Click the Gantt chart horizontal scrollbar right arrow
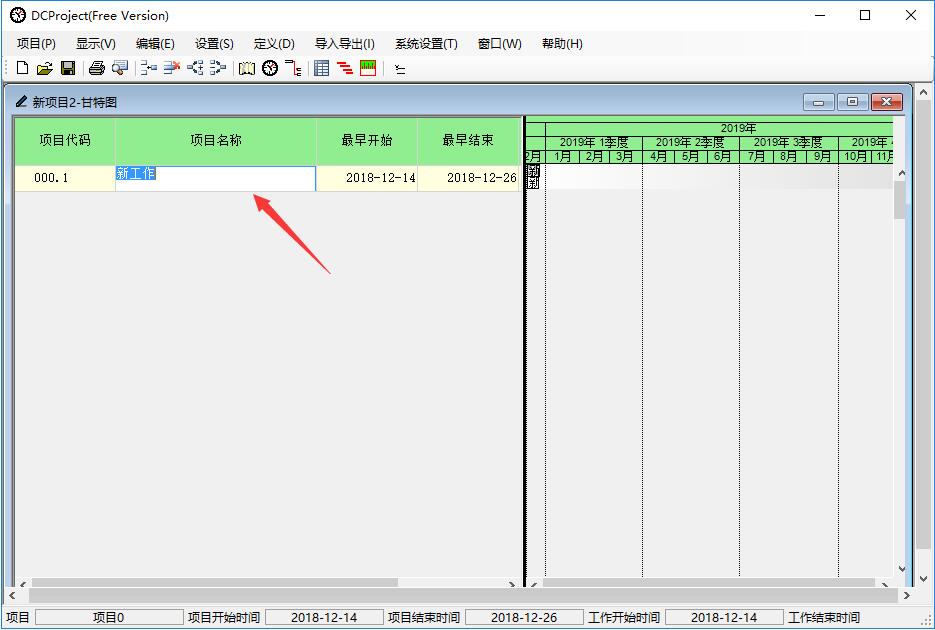 point(886,585)
